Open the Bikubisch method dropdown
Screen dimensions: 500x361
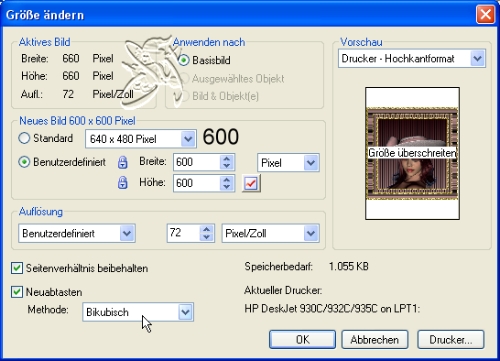[138, 312]
